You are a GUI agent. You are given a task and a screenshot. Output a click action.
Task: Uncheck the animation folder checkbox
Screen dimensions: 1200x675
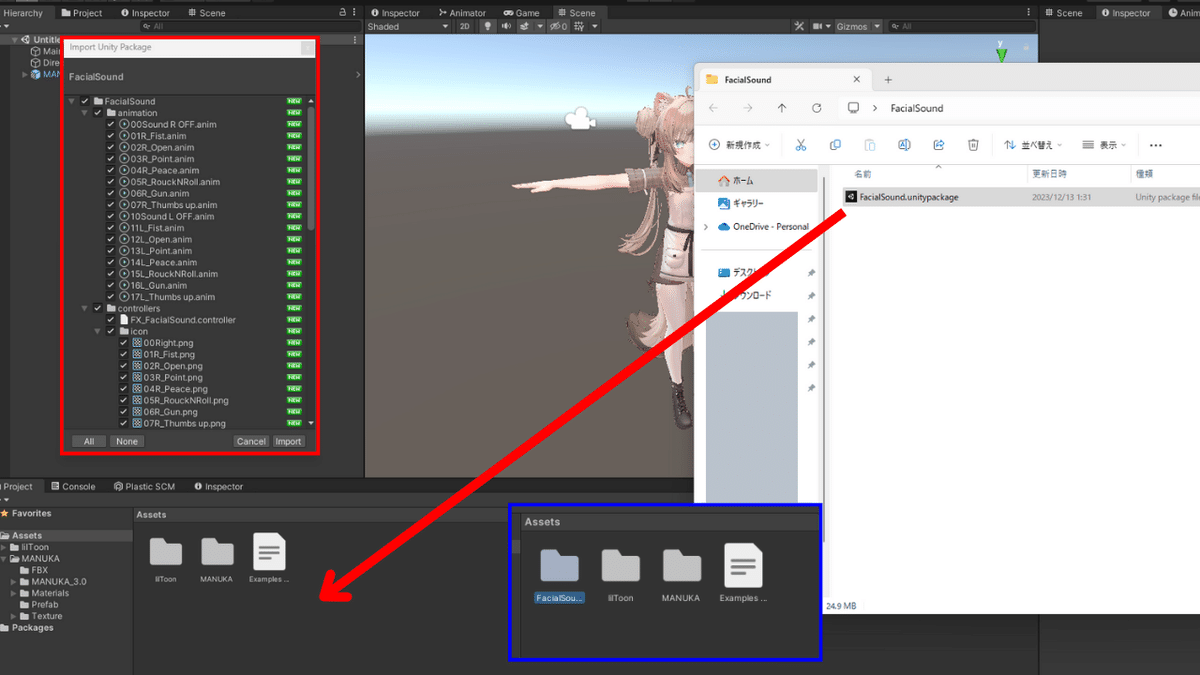coord(97,113)
